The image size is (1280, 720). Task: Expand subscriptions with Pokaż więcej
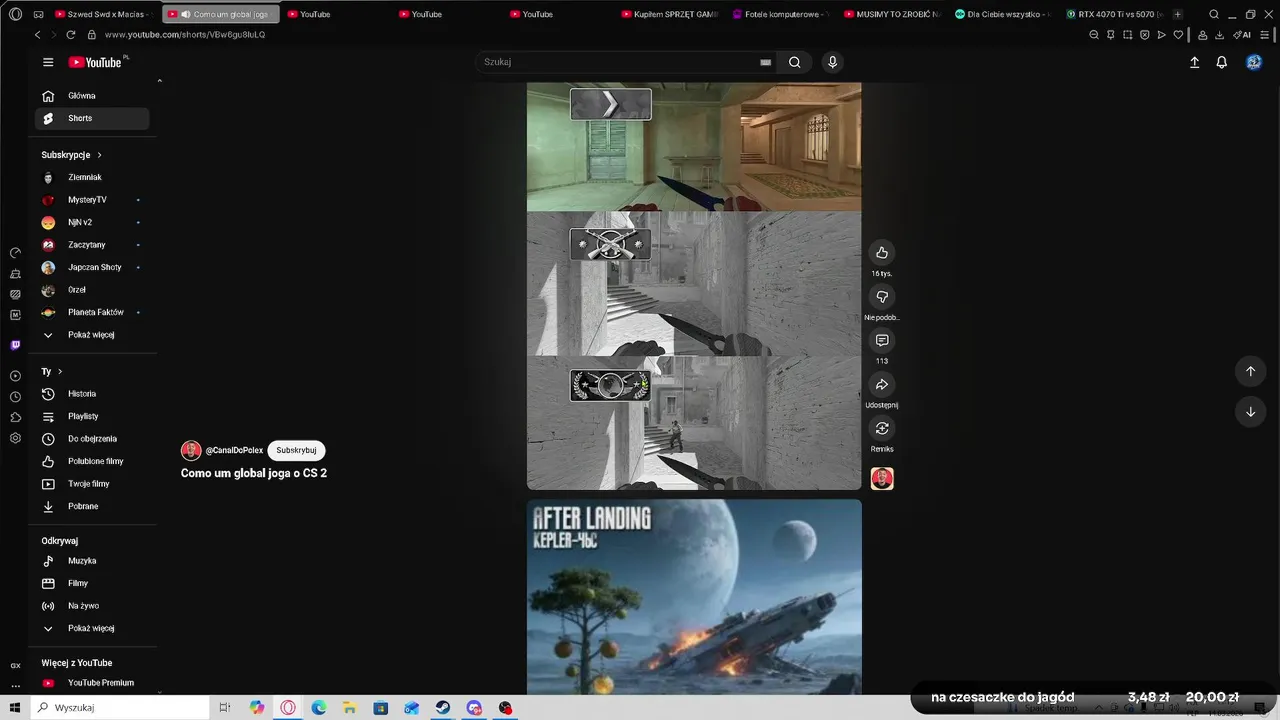tap(92, 335)
